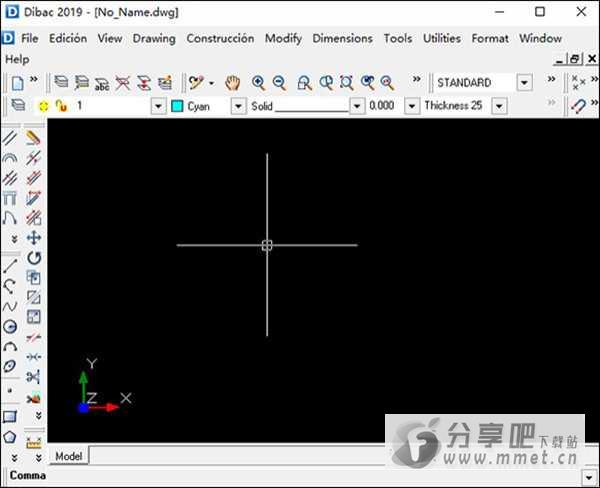Screen dimensions: 600x488
Task: Select the Circle drawing tool
Action: (10, 326)
